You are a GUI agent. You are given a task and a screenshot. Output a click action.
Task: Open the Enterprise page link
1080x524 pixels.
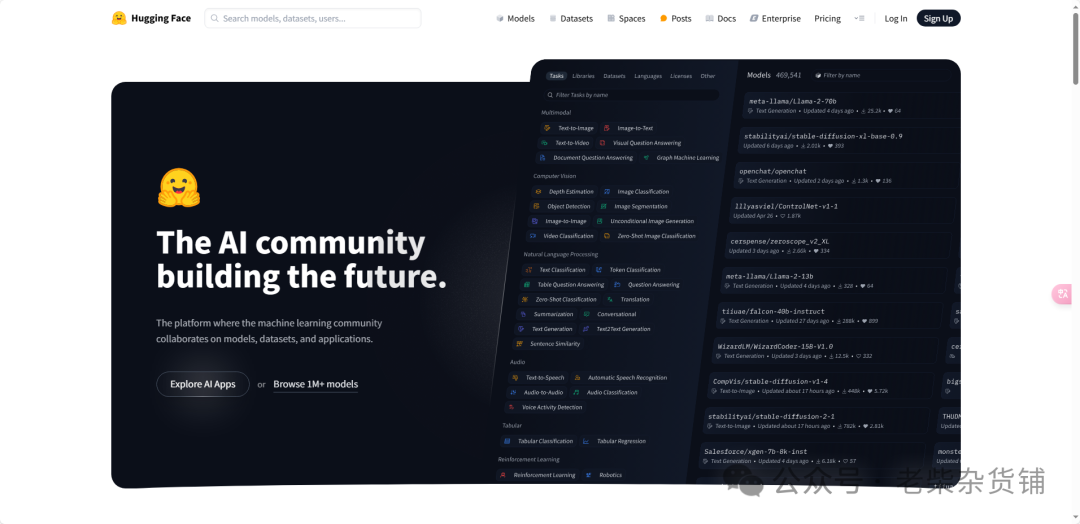pyautogui.click(x=775, y=19)
